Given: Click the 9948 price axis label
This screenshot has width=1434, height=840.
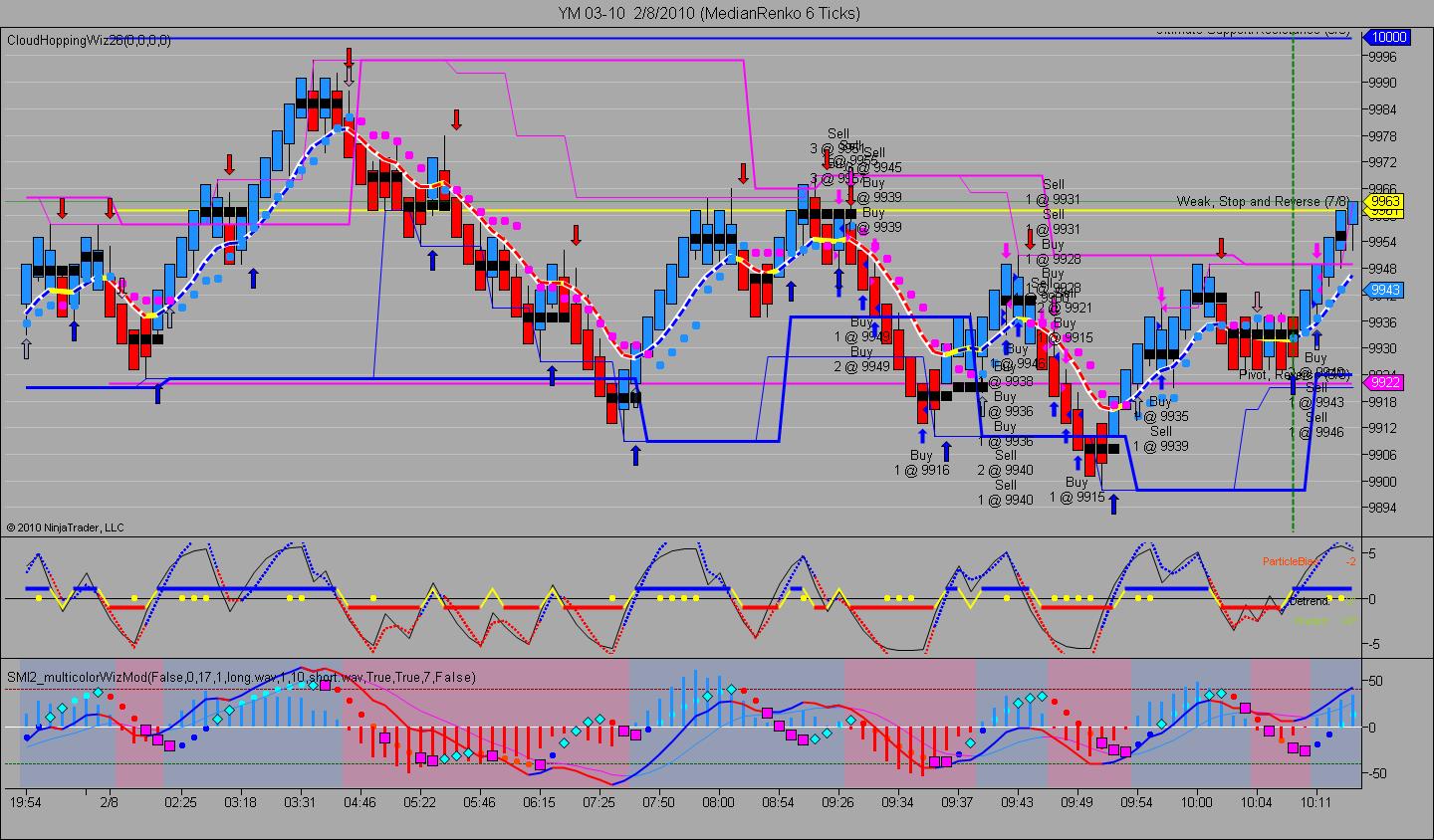Looking at the screenshot, I should point(1382,269).
